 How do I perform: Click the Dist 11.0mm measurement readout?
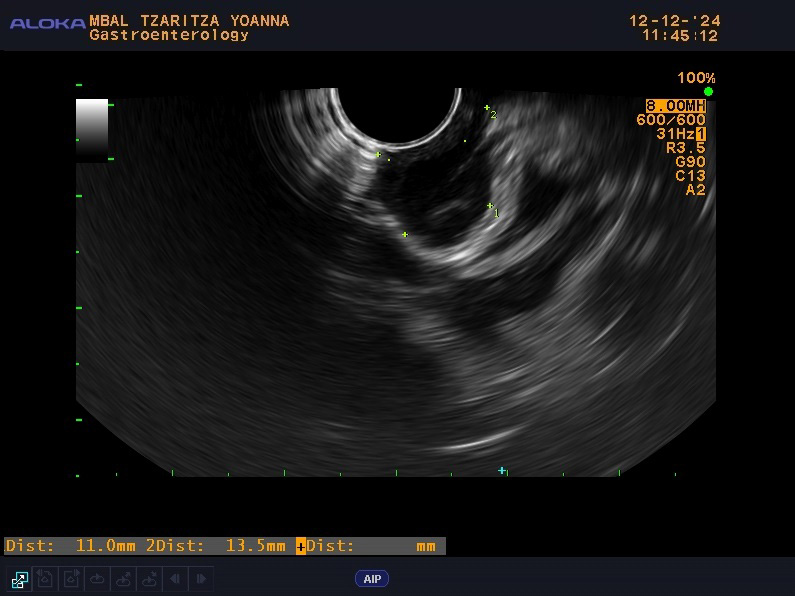tap(70, 546)
